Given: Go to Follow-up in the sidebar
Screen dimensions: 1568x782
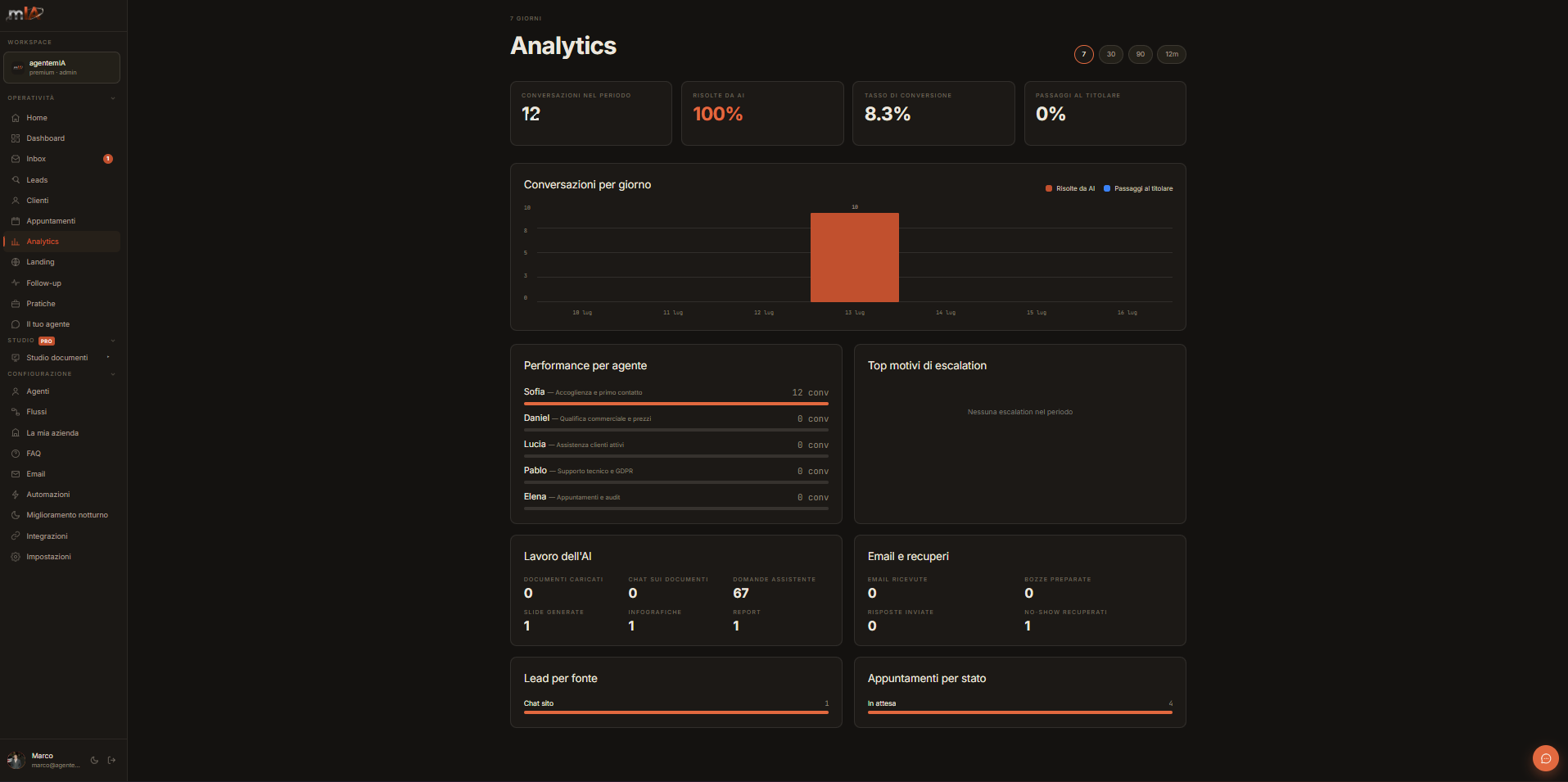Looking at the screenshot, I should (x=61, y=283).
